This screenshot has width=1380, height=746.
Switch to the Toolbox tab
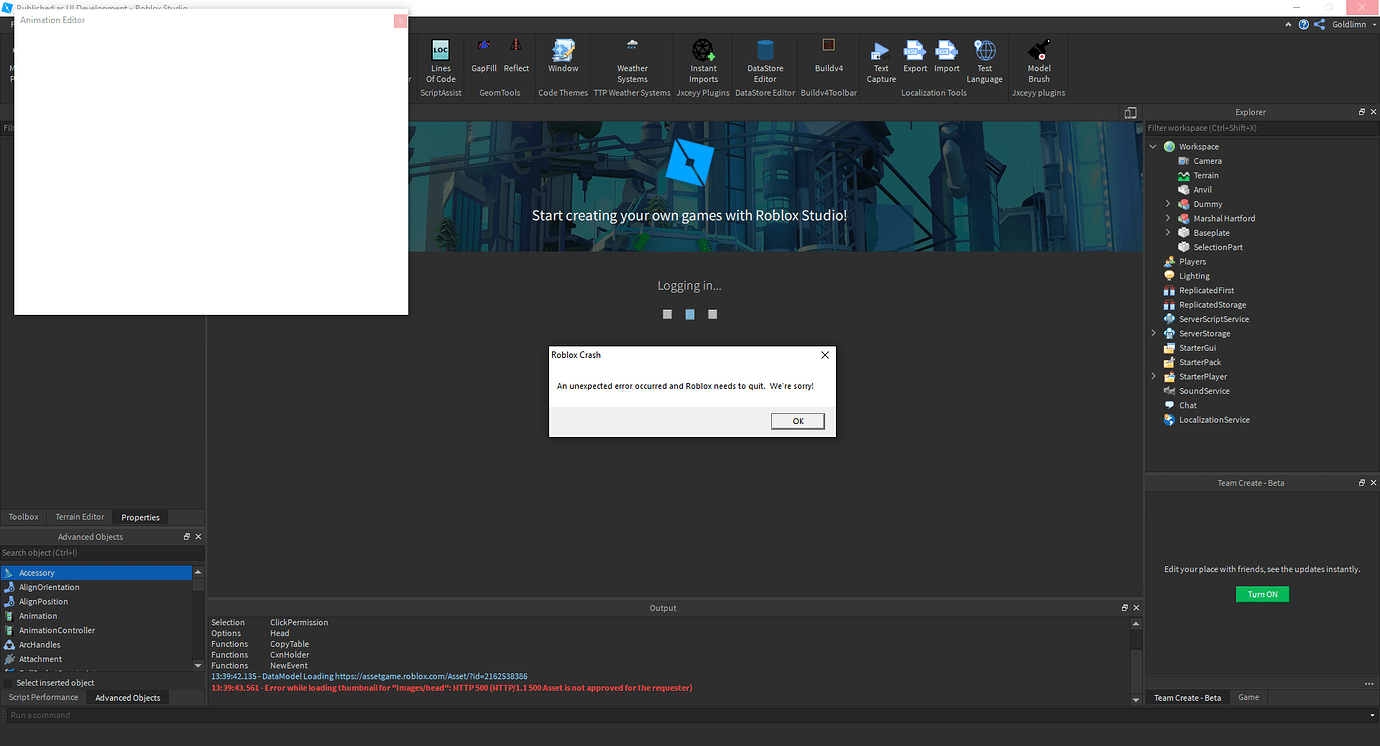pyautogui.click(x=23, y=517)
